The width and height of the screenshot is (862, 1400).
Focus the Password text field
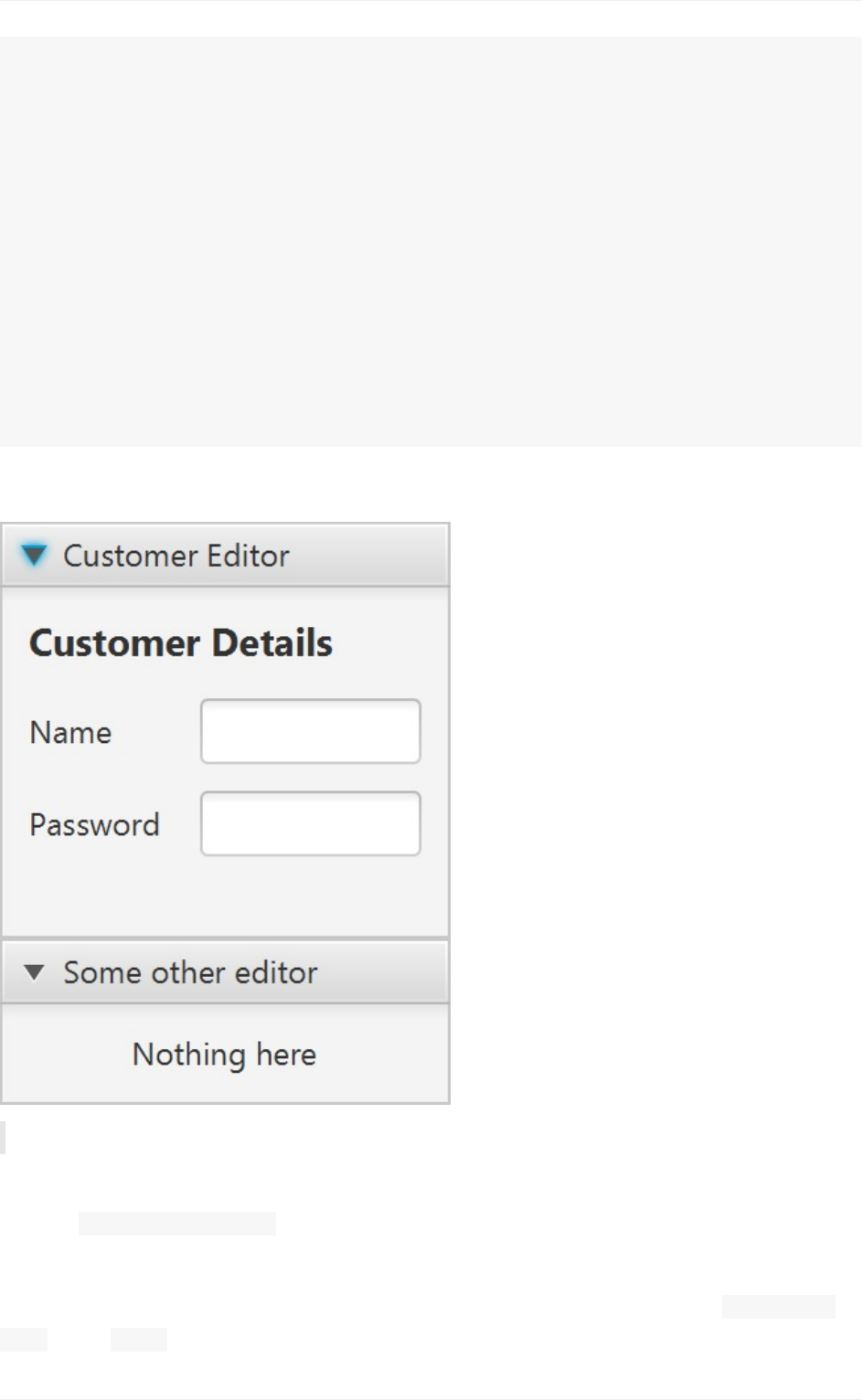[x=310, y=823]
